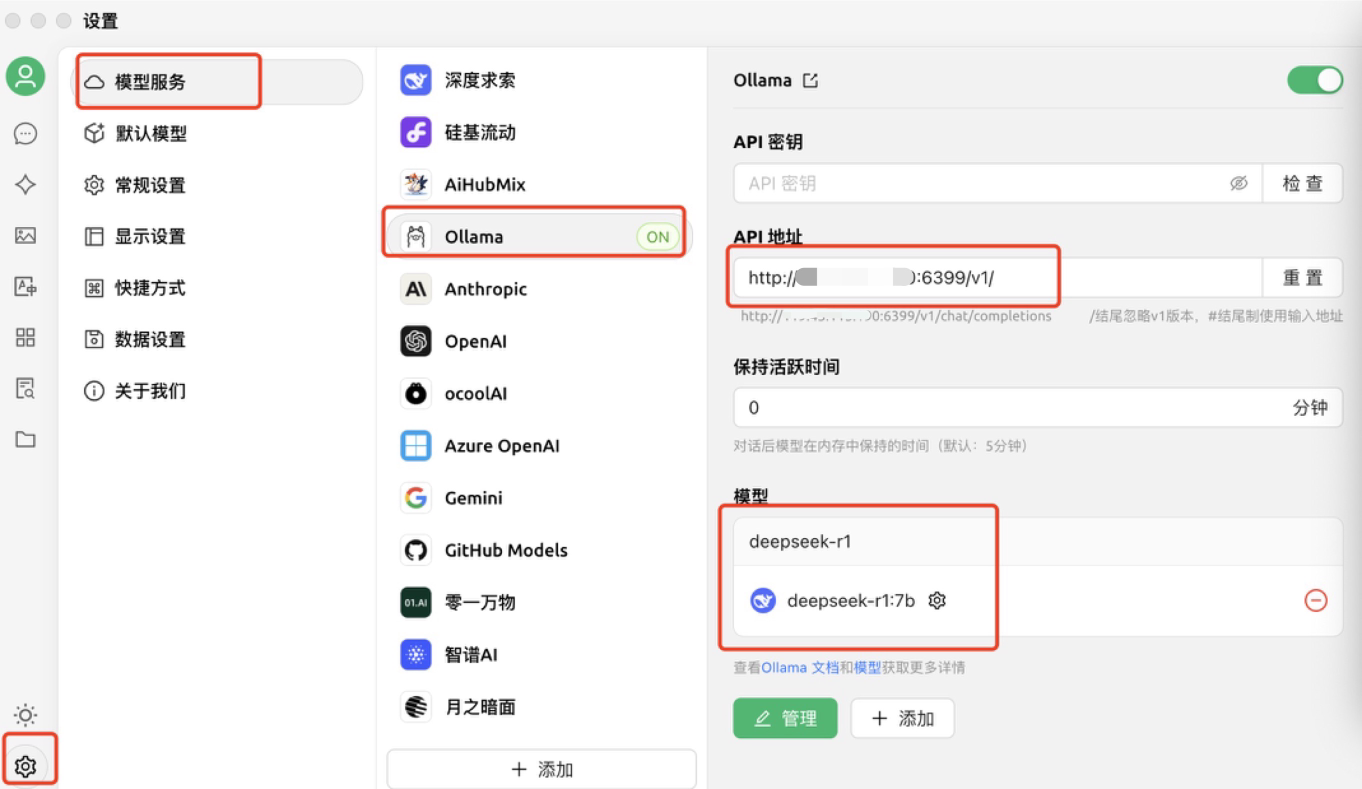Toggle the Ollama enable switch

point(1314,81)
